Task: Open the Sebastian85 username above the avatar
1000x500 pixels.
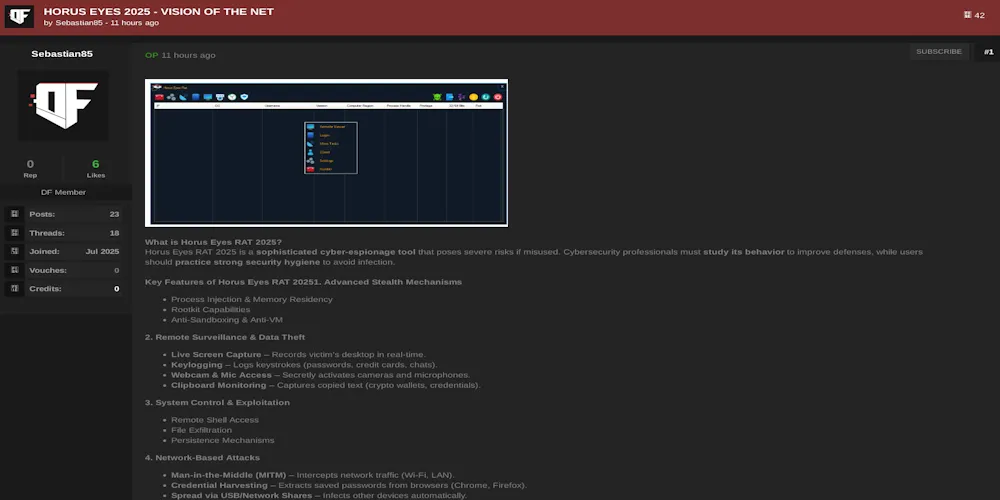Action: click(62, 54)
